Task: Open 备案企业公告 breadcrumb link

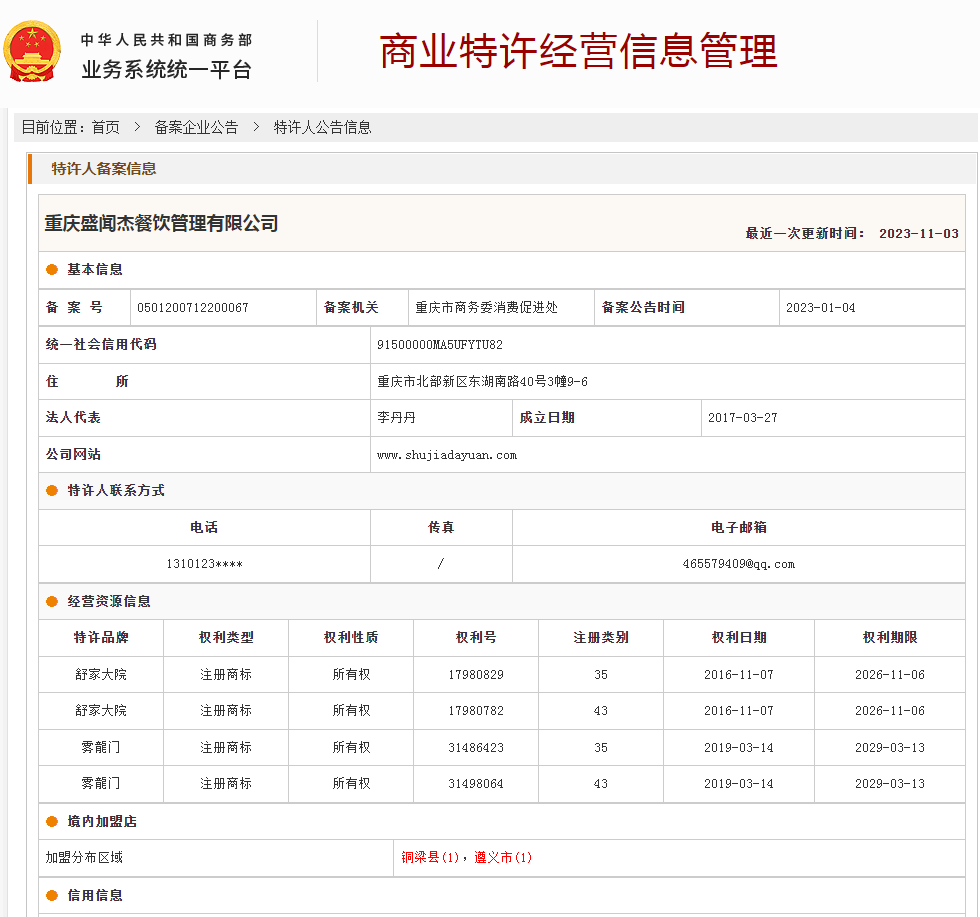Action: (x=196, y=128)
